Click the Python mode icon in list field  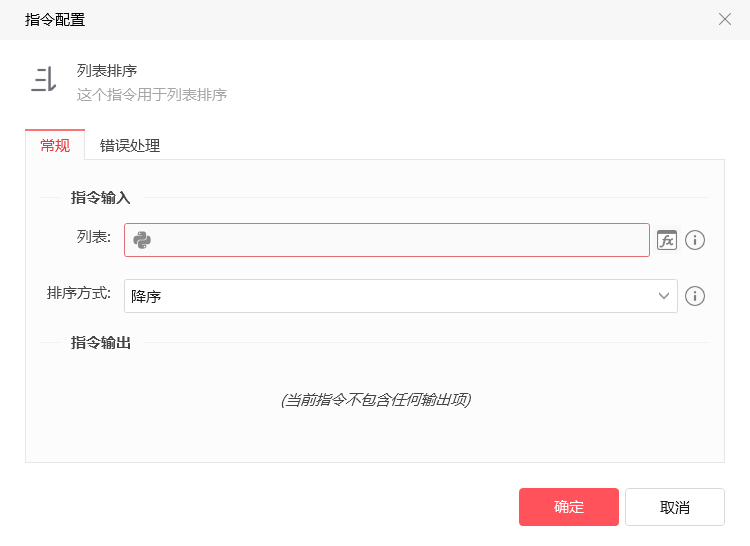142,240
